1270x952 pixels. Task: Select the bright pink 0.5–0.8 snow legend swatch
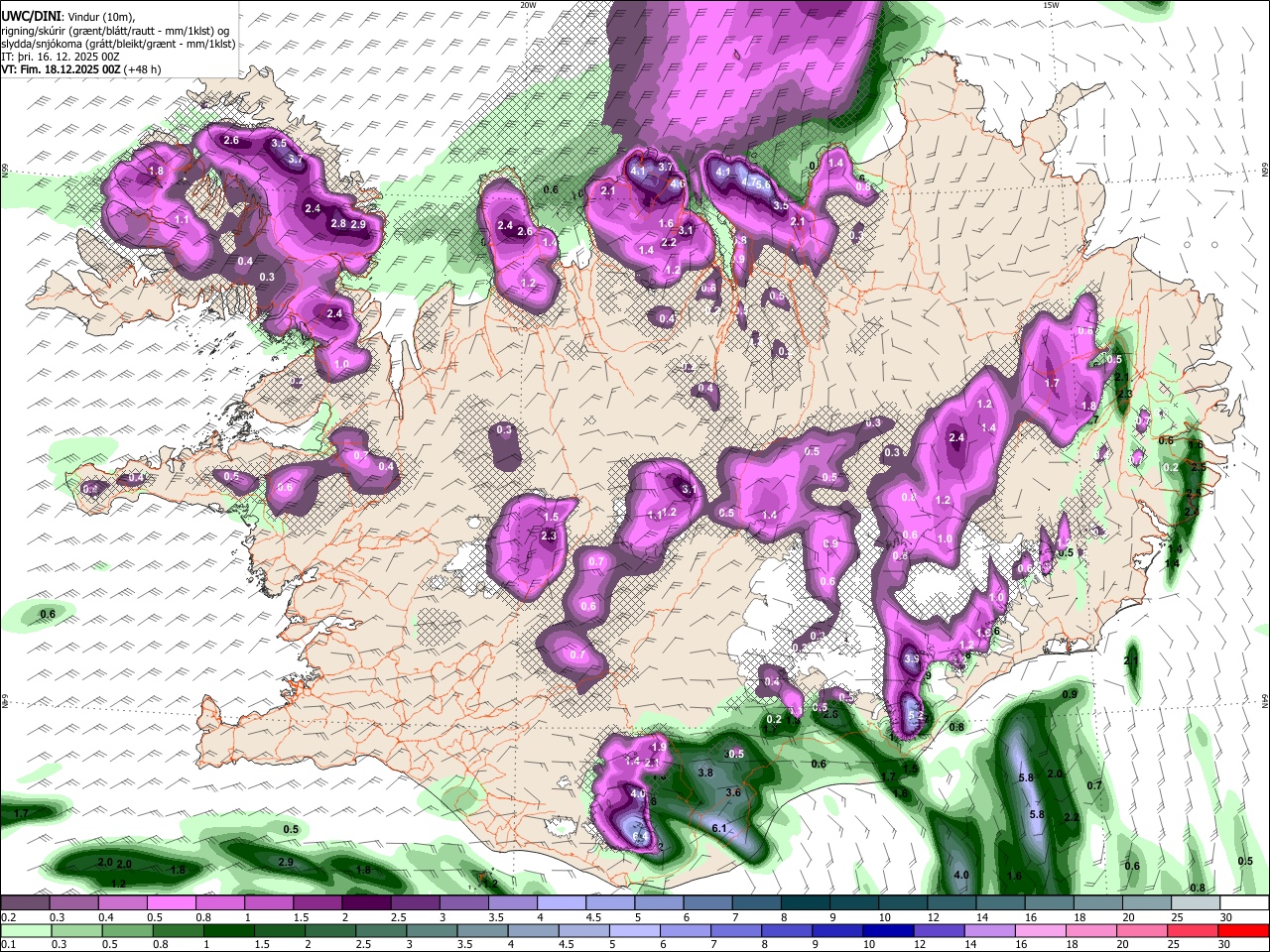171,903
